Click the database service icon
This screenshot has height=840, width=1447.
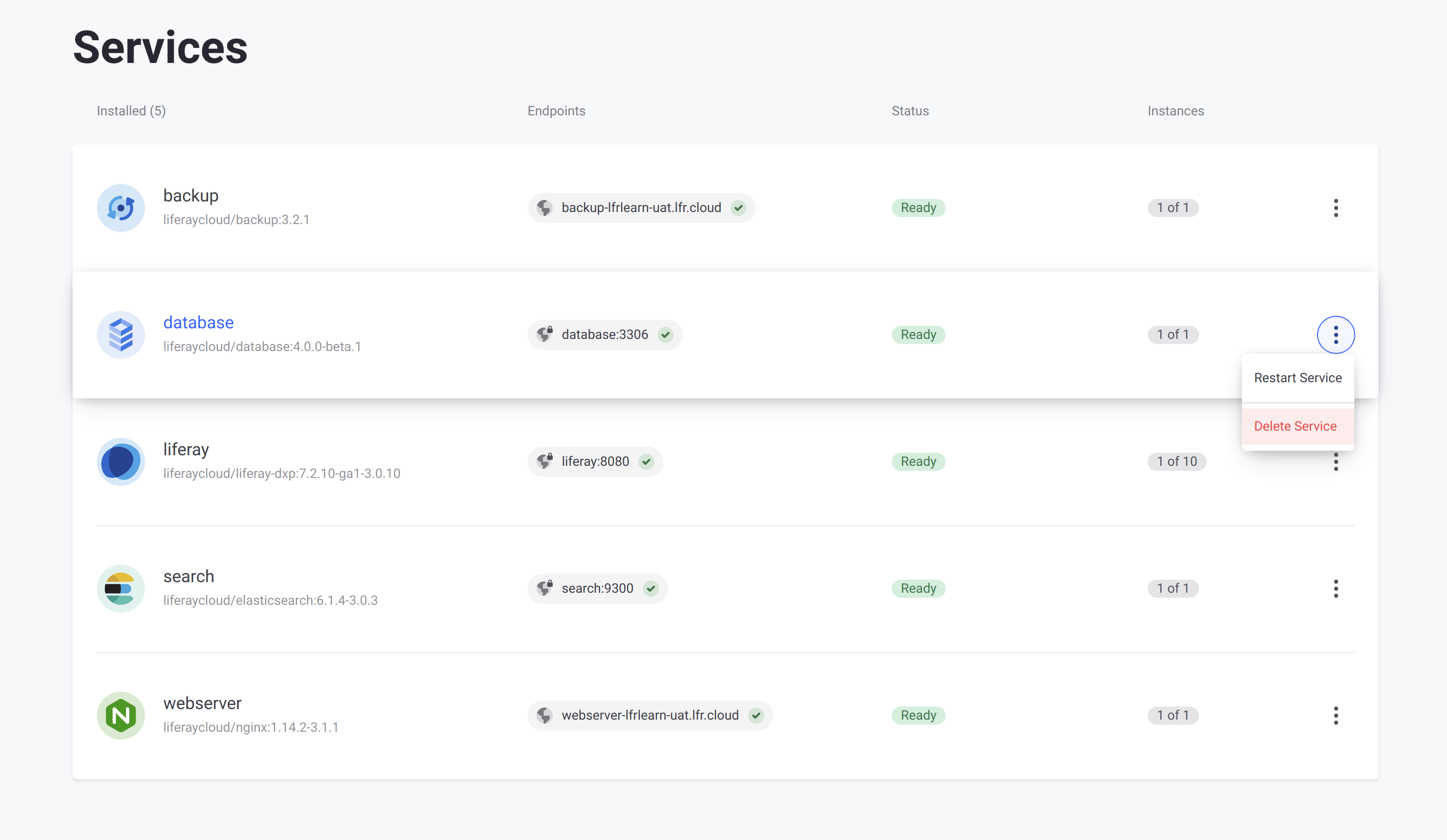pos(120,334)
